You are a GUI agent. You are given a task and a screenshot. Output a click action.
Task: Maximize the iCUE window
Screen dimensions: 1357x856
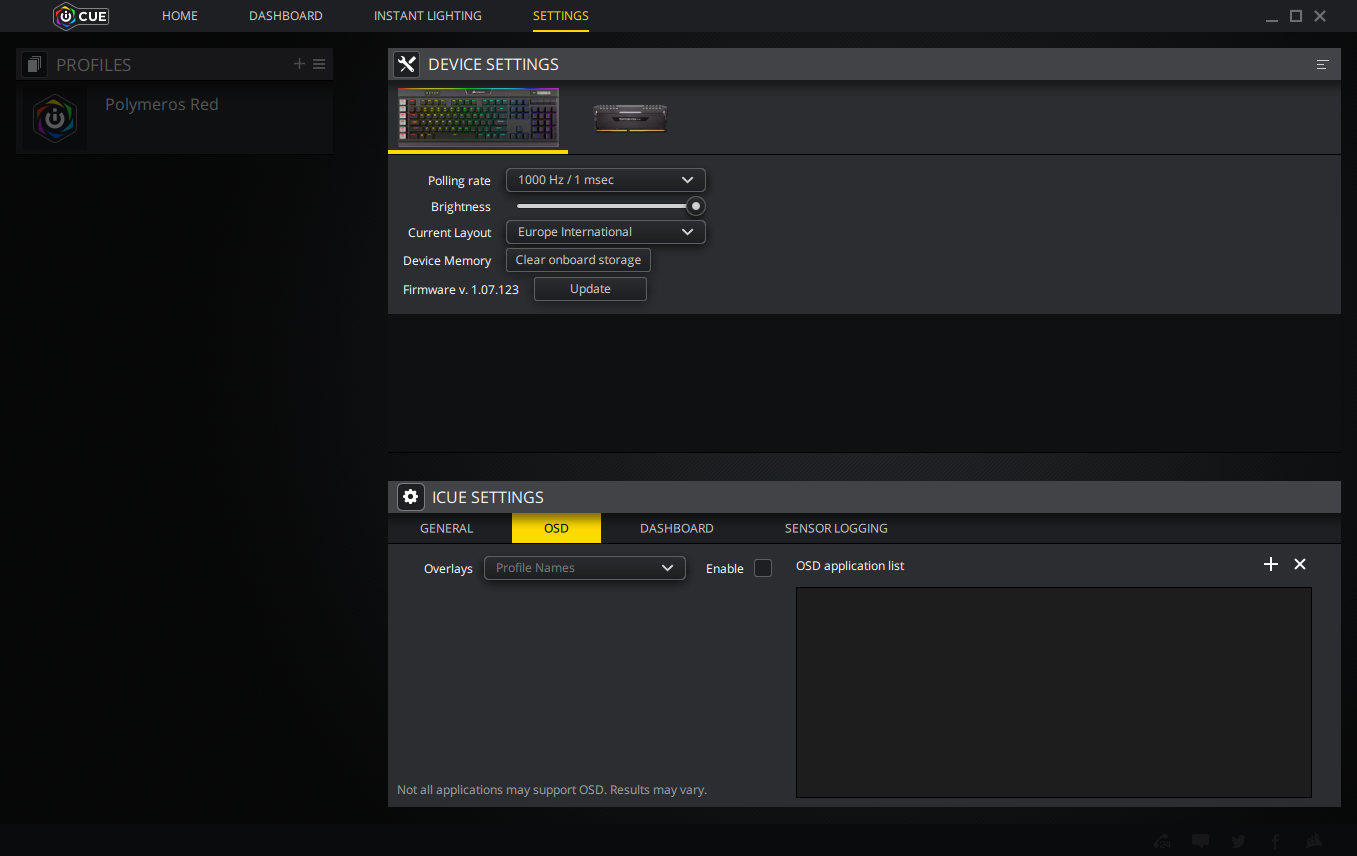[x=1296, y=16]
